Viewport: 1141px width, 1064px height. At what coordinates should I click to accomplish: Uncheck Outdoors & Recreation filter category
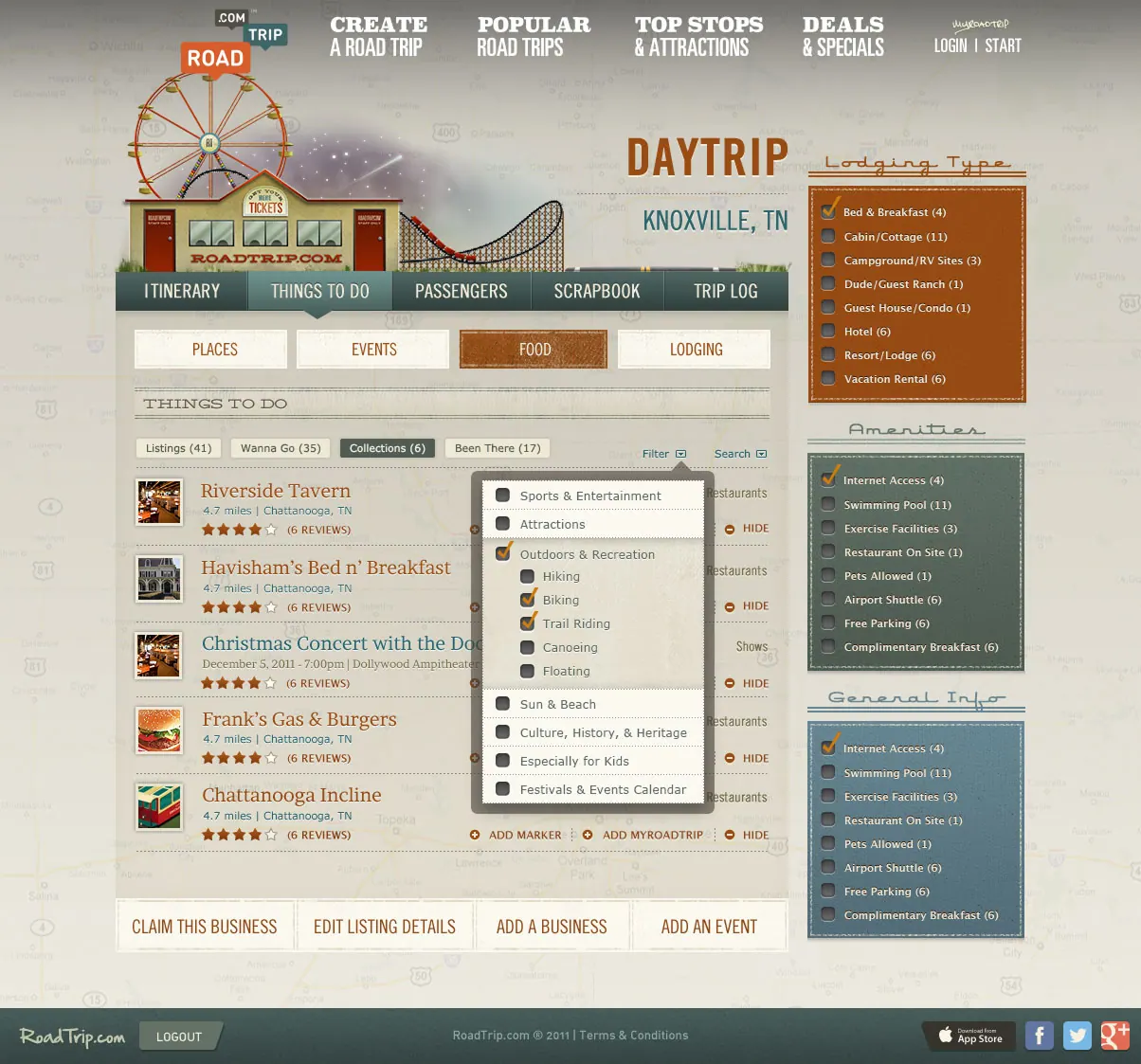(504, 551)
